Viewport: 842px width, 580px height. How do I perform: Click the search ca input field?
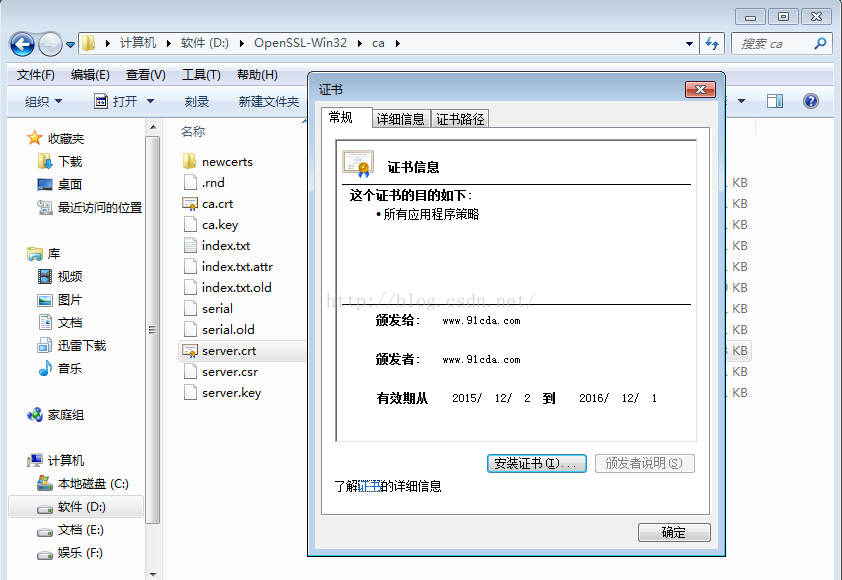[x=772, y=44]
